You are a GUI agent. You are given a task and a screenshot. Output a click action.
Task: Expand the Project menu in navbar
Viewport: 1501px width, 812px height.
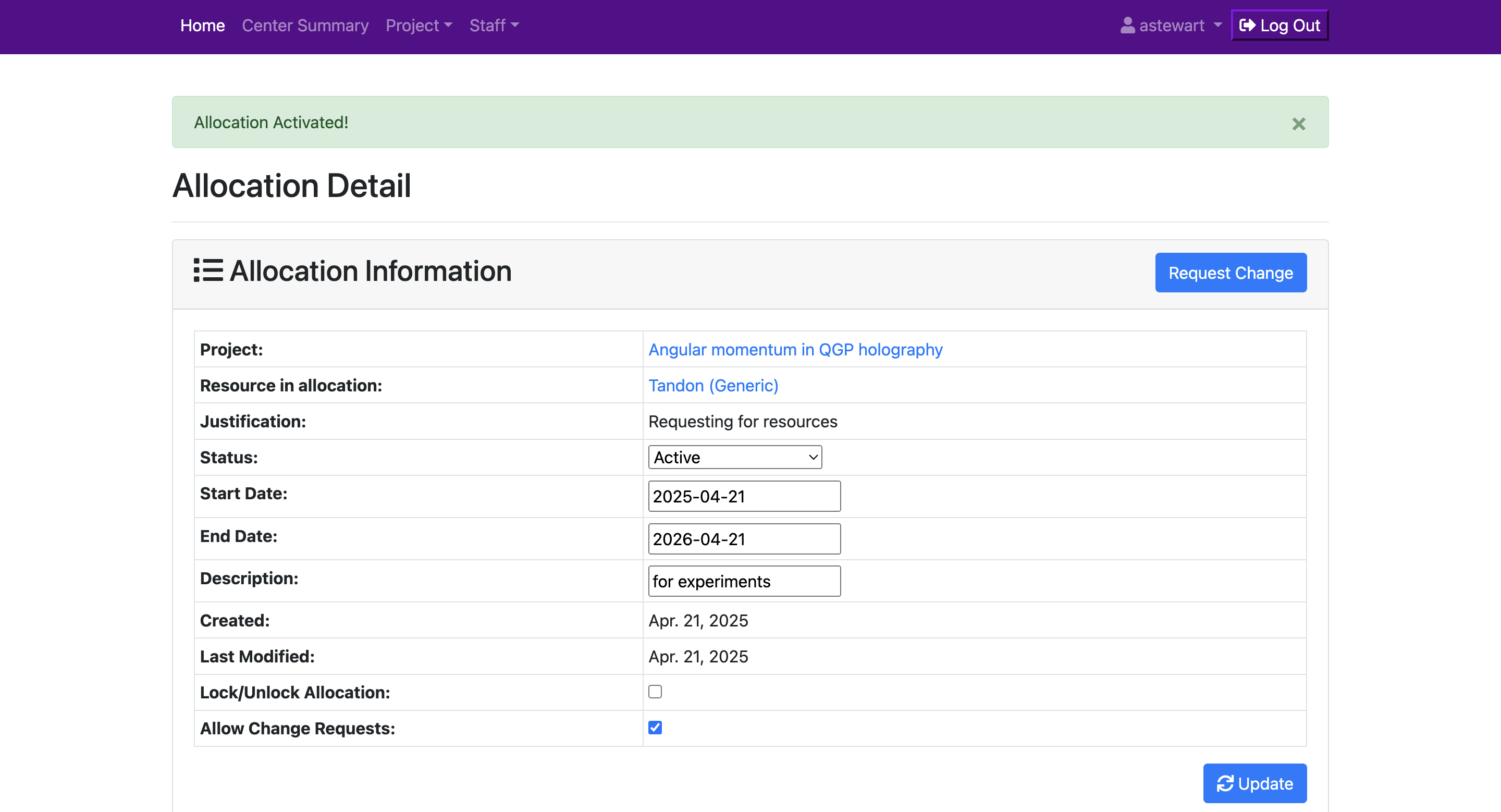coord(419,25)
